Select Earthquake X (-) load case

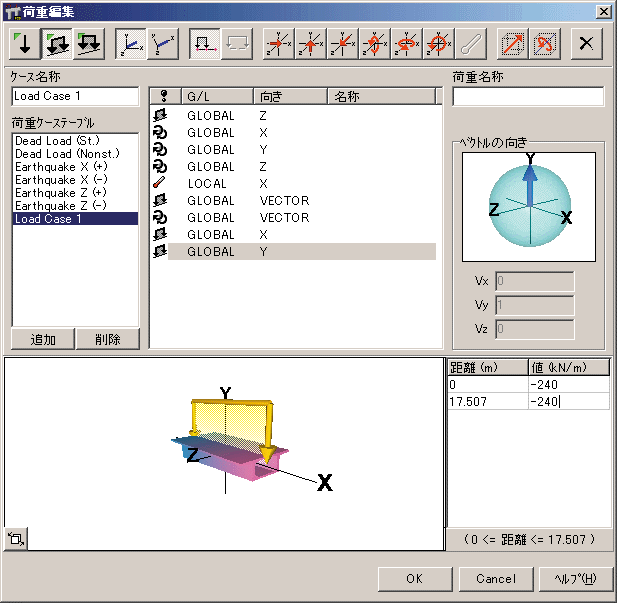coord(76,179)
